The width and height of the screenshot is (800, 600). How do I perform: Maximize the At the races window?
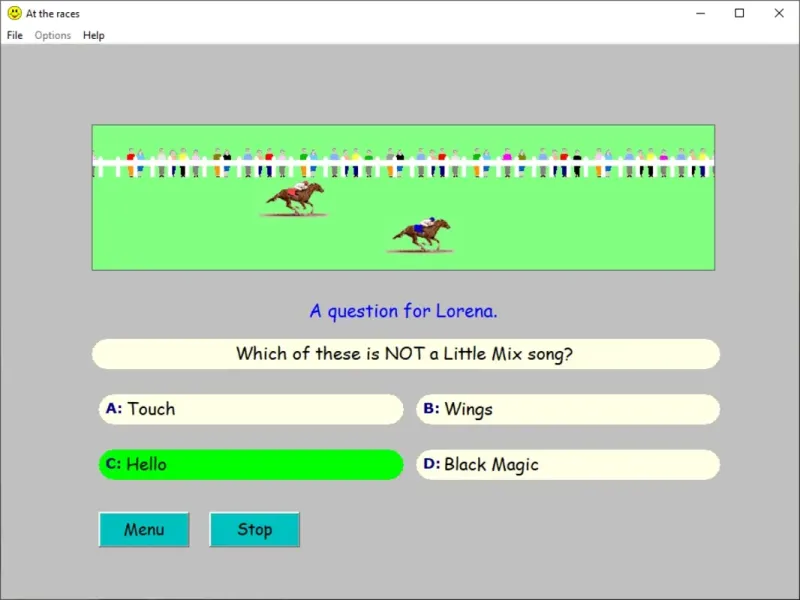739,13
